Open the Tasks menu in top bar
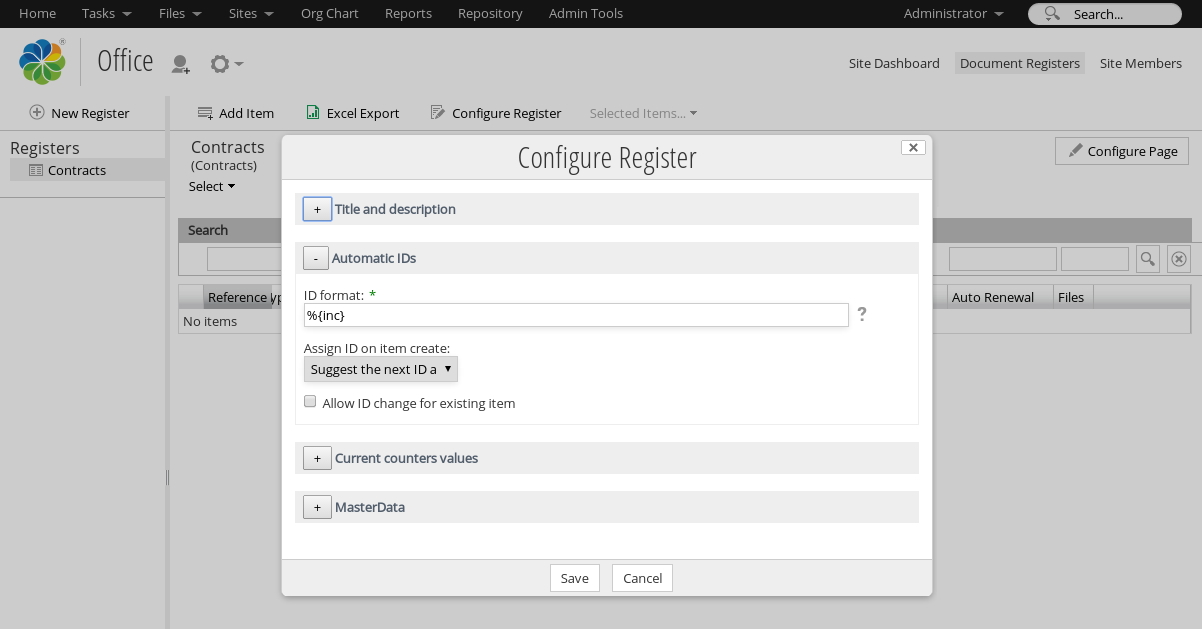 (106, 14)
